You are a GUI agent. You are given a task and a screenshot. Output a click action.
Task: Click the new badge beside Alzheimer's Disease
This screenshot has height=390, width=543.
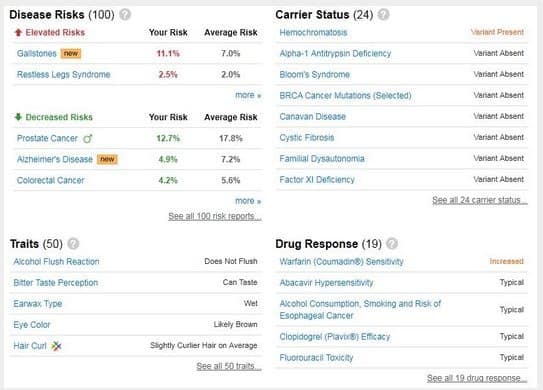coord(107,159)
